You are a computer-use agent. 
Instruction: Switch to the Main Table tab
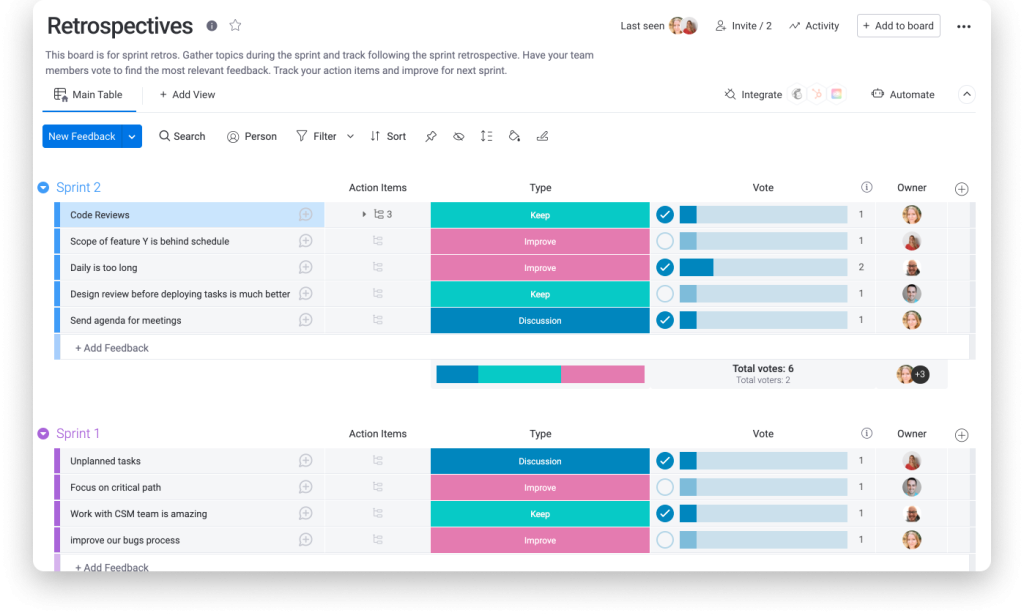(88, 95)
